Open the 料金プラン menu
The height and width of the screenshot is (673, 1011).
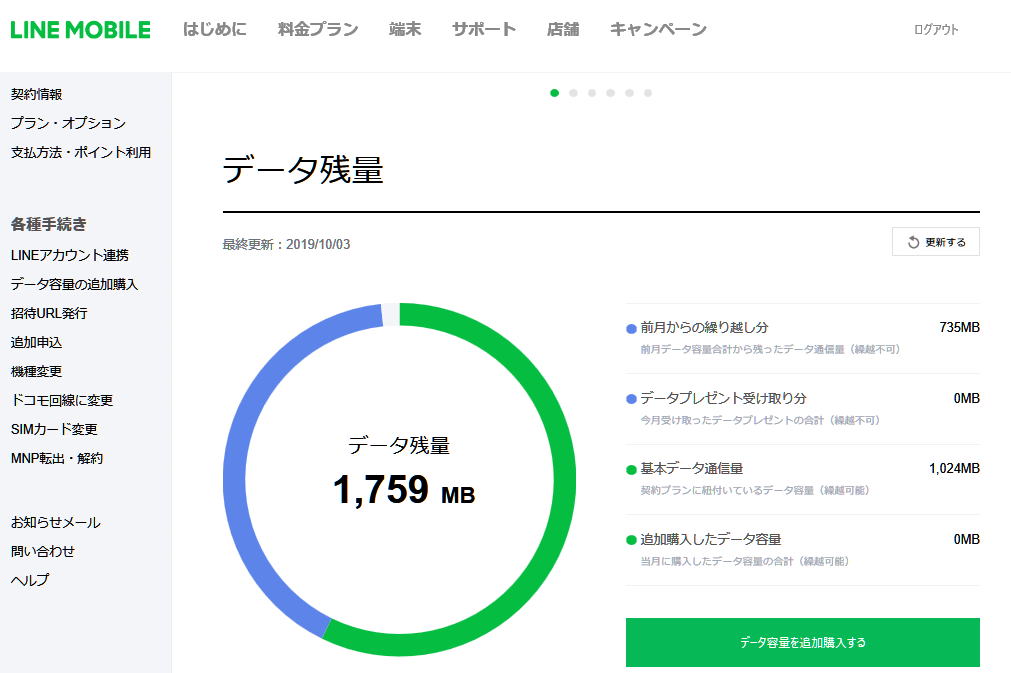pyautogui.click(x=317, y=29)
